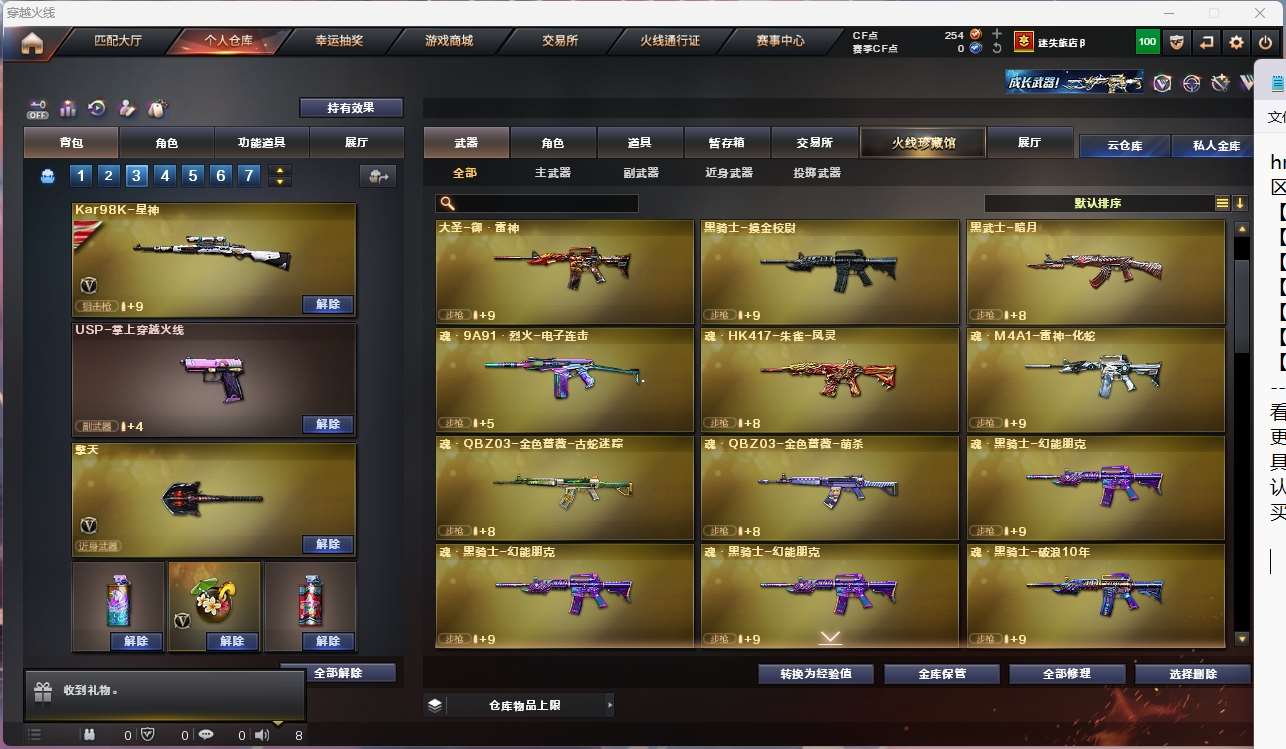Image resolution: width=1286 pixels, height=749 pixels.
Task: Expand the 仓库物品上限 panel arrow
Action: (609, 705)
